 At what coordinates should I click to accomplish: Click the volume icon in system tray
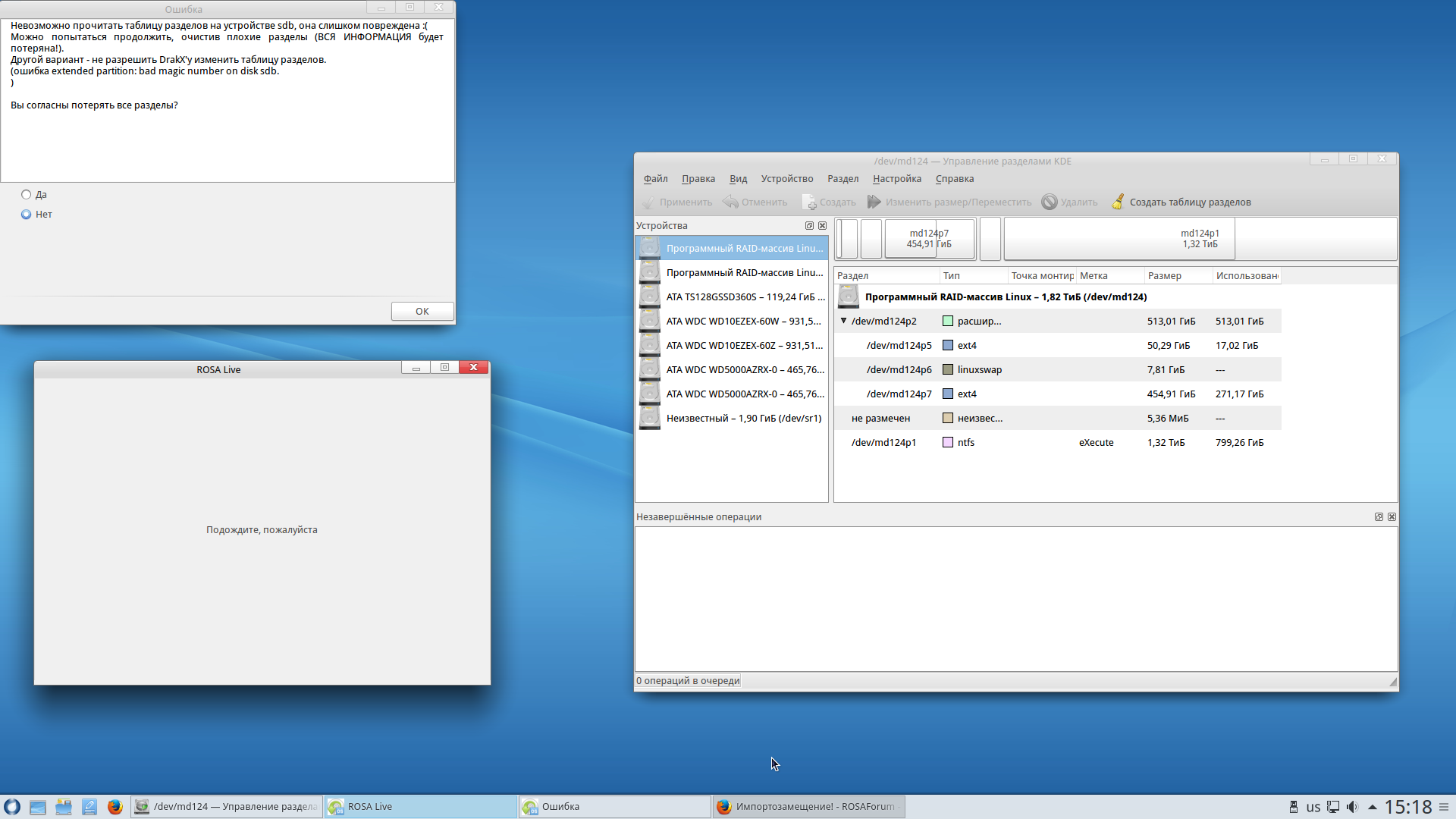pos(1352,807)
